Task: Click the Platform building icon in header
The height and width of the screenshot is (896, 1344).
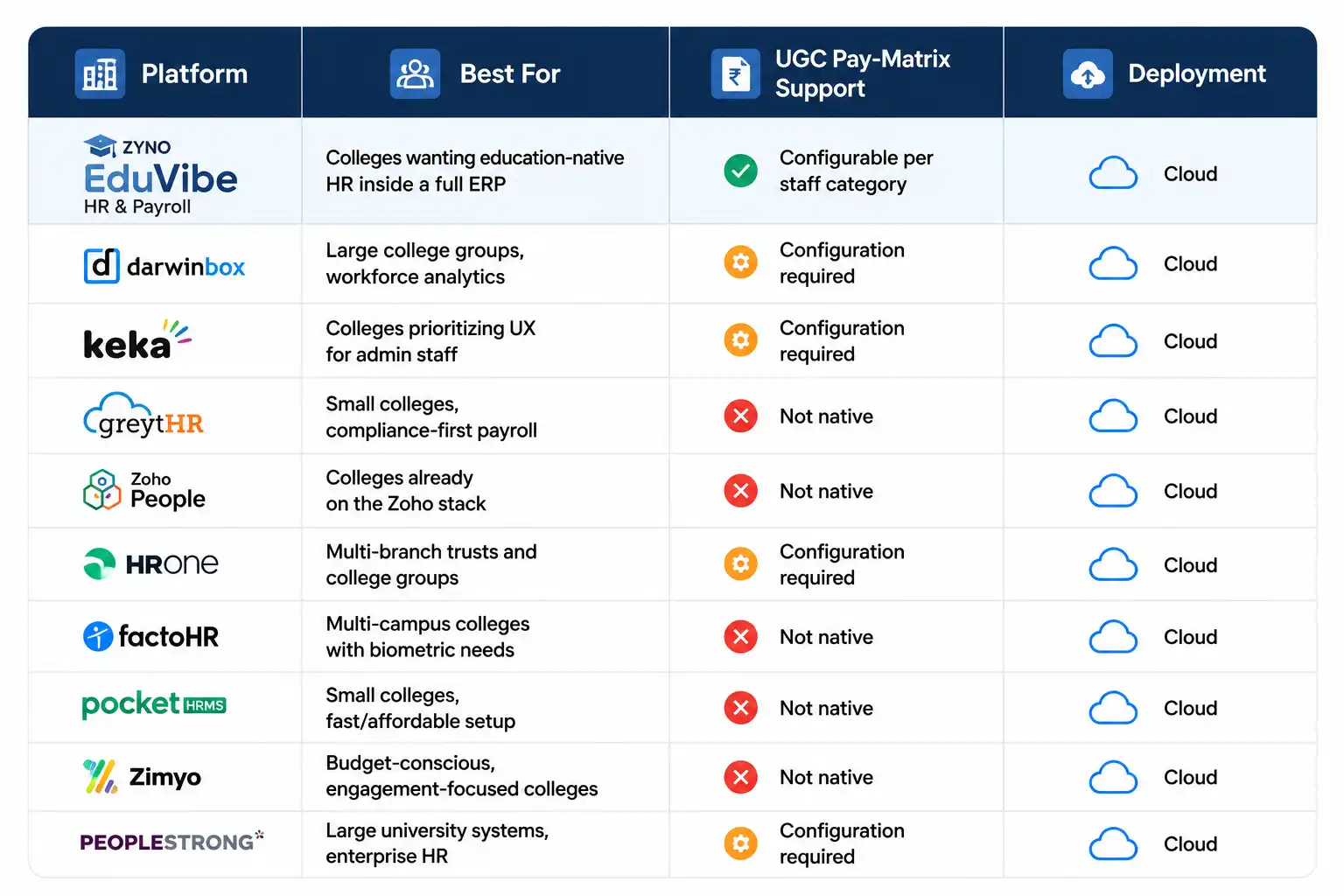Action: [100, 74]
